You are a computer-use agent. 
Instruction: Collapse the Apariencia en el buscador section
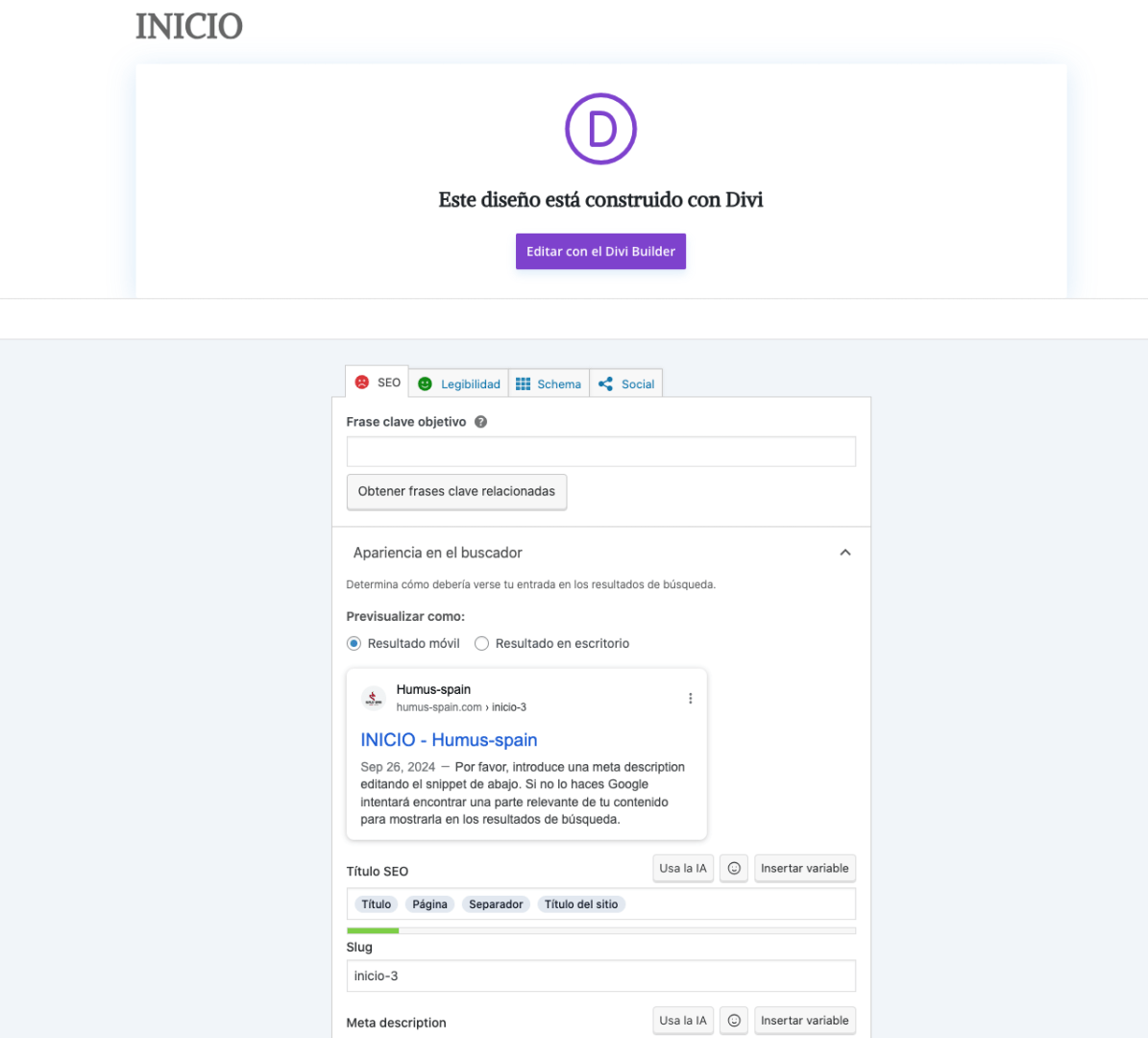pyautogui.click(x=844, y=553)
